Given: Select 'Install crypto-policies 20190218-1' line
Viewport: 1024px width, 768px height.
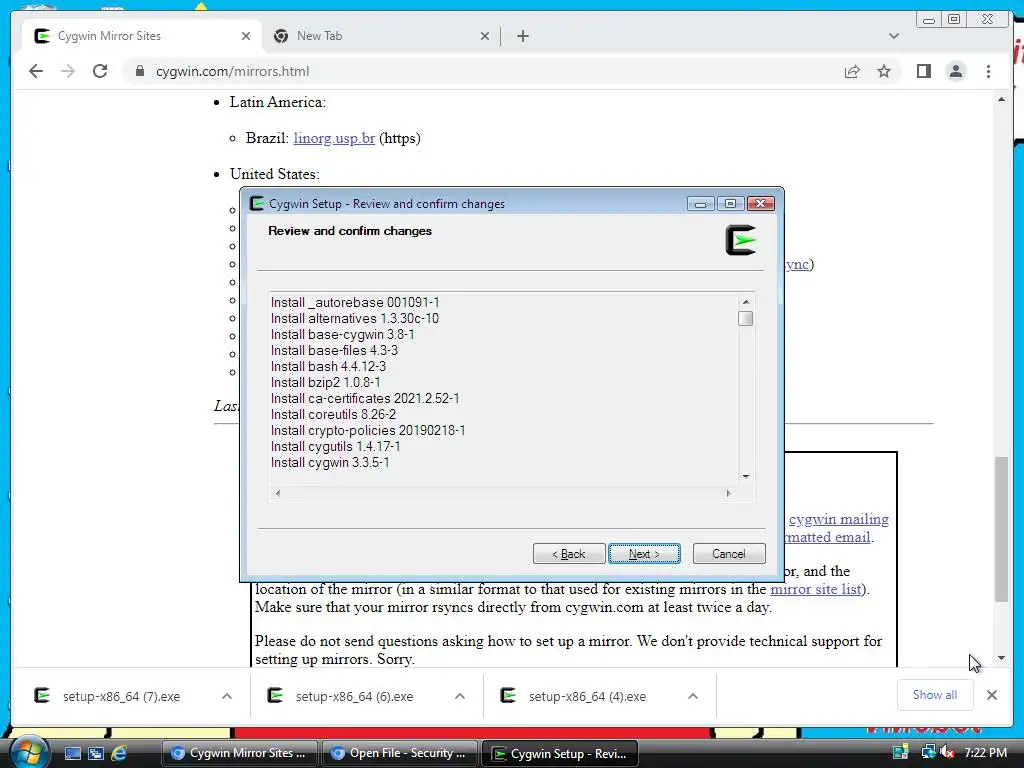Looking at the screenshot, I should 368,430.
